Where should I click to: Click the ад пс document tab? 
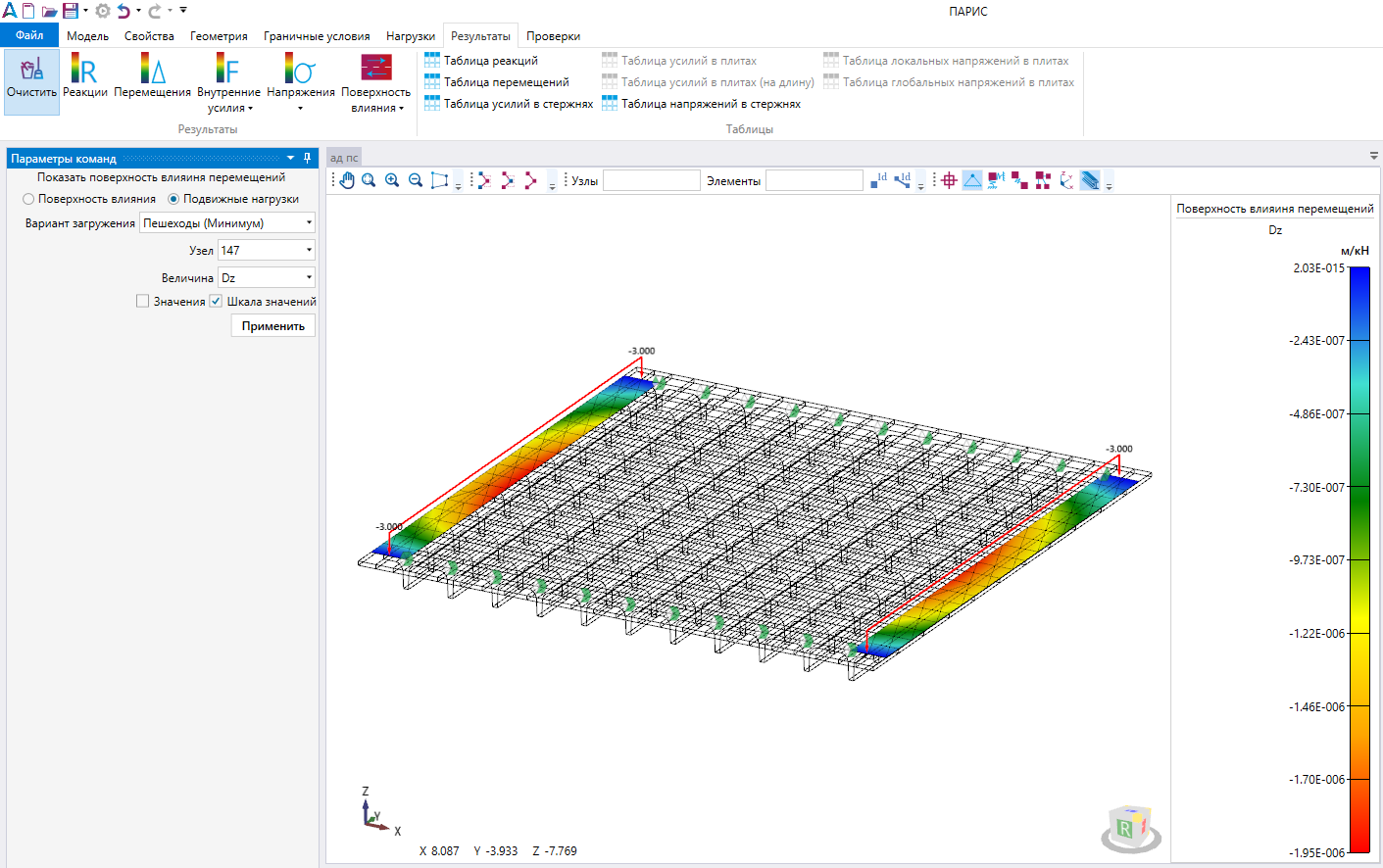pos(344,158)
